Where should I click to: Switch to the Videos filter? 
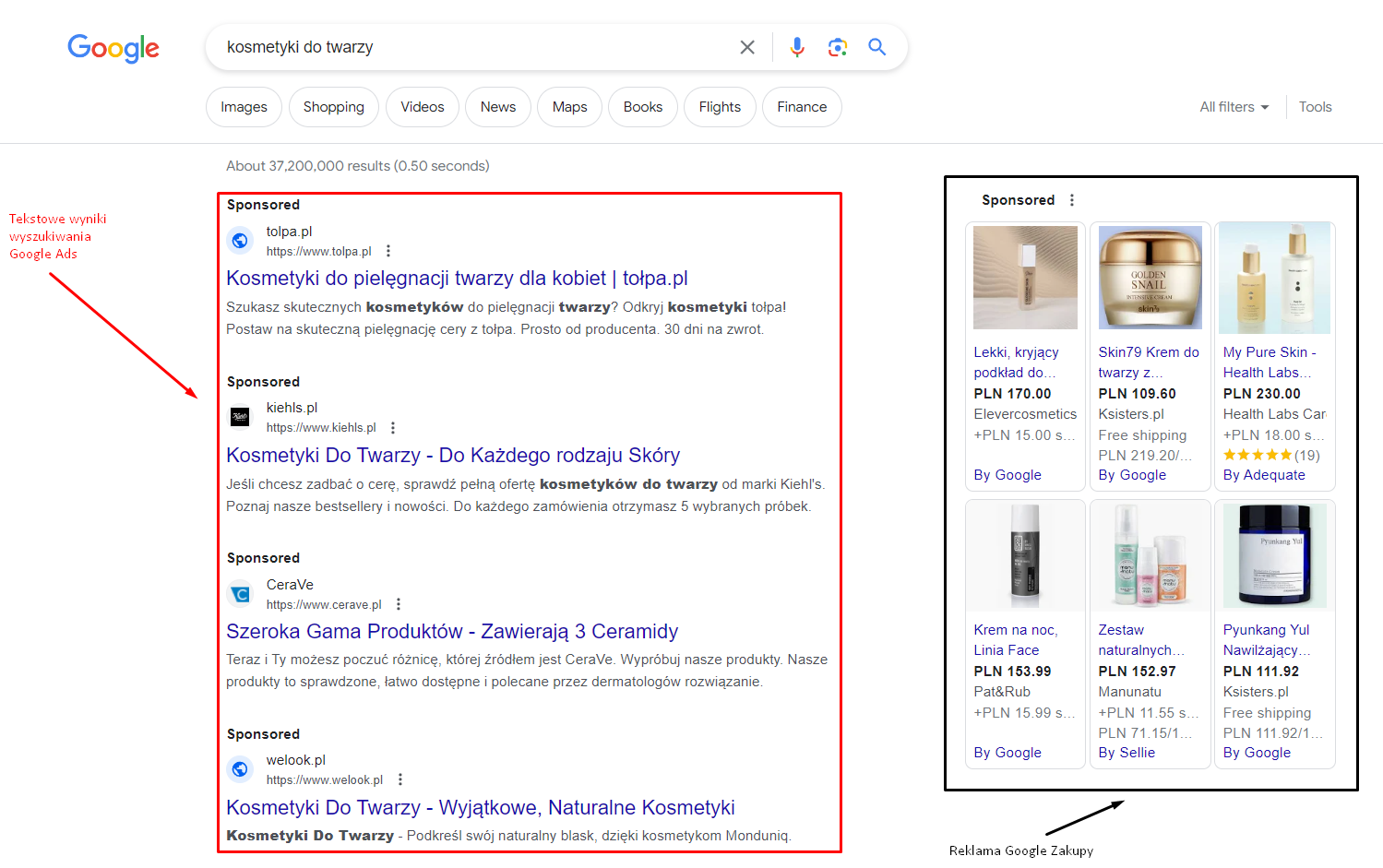coord(423,107)
